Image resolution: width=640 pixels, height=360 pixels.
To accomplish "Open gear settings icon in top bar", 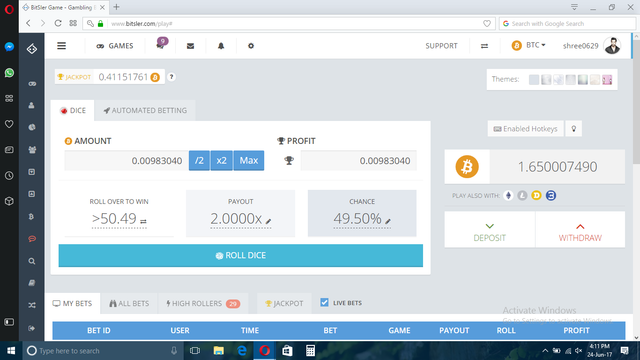I will [x=251, y=46].
